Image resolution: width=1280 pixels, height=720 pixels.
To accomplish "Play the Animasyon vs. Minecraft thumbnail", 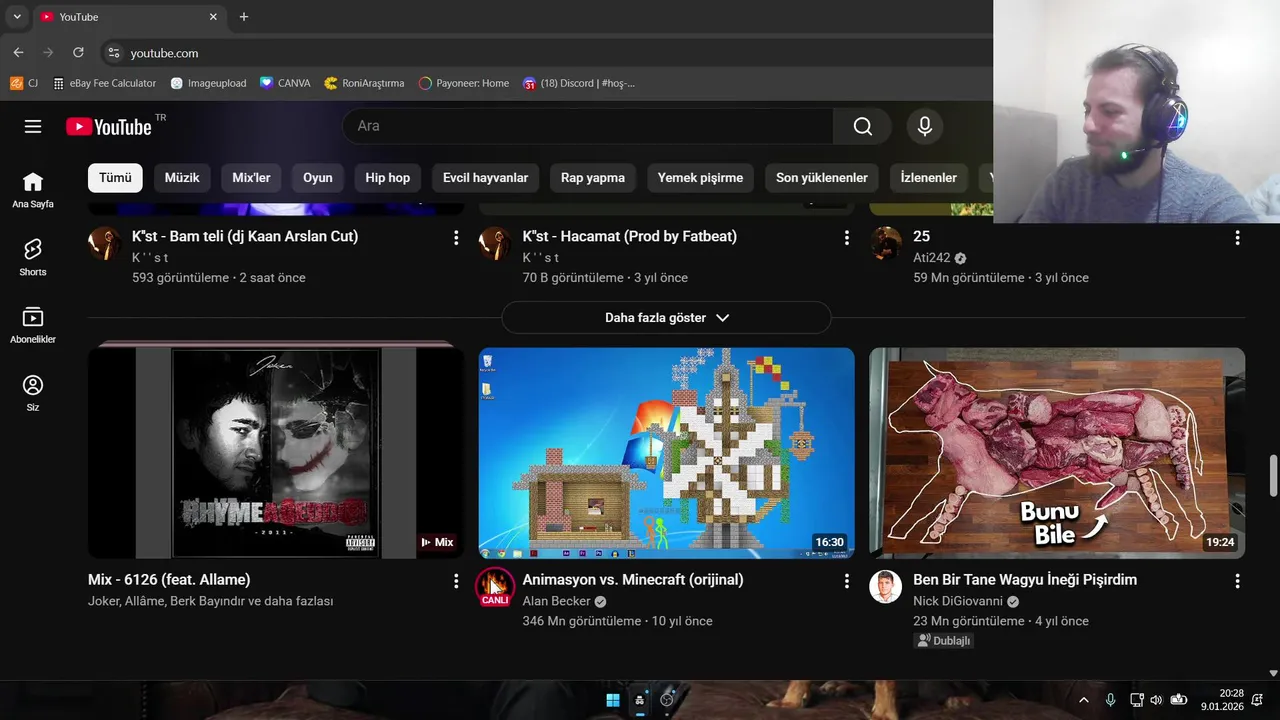I will [x=667, y=452].
